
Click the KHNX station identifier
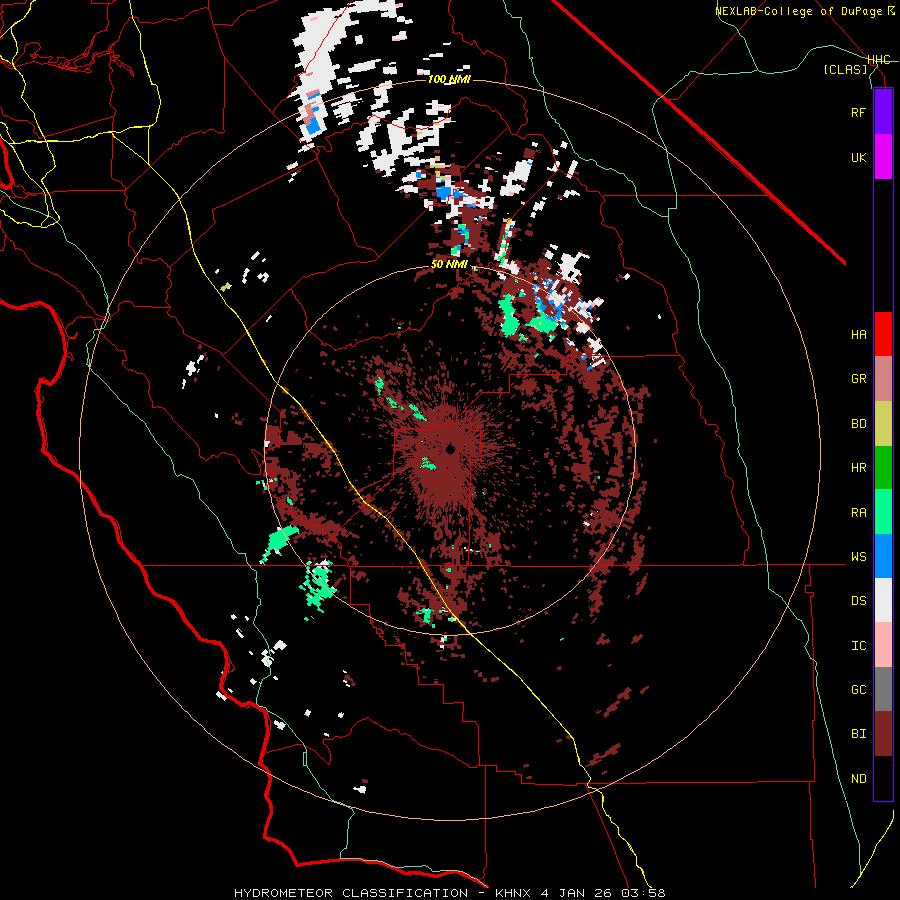click(x=514, y=893)
